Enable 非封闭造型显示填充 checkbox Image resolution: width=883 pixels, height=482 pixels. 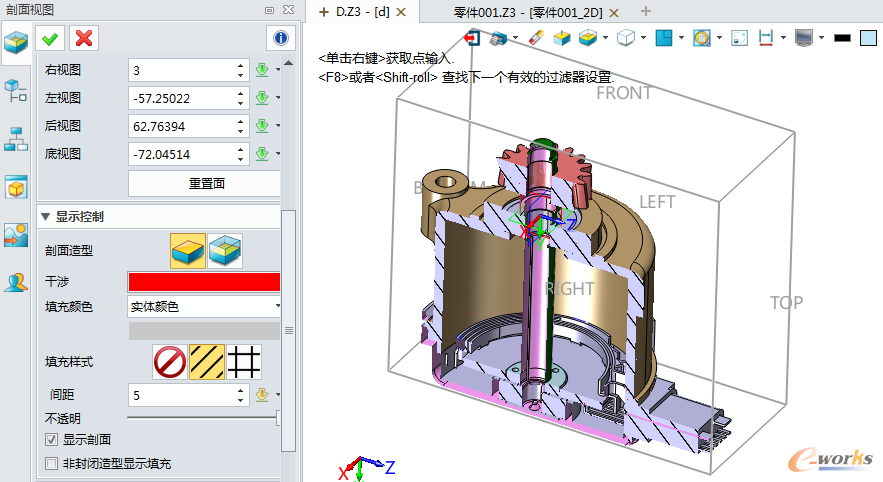coord(52,464)
